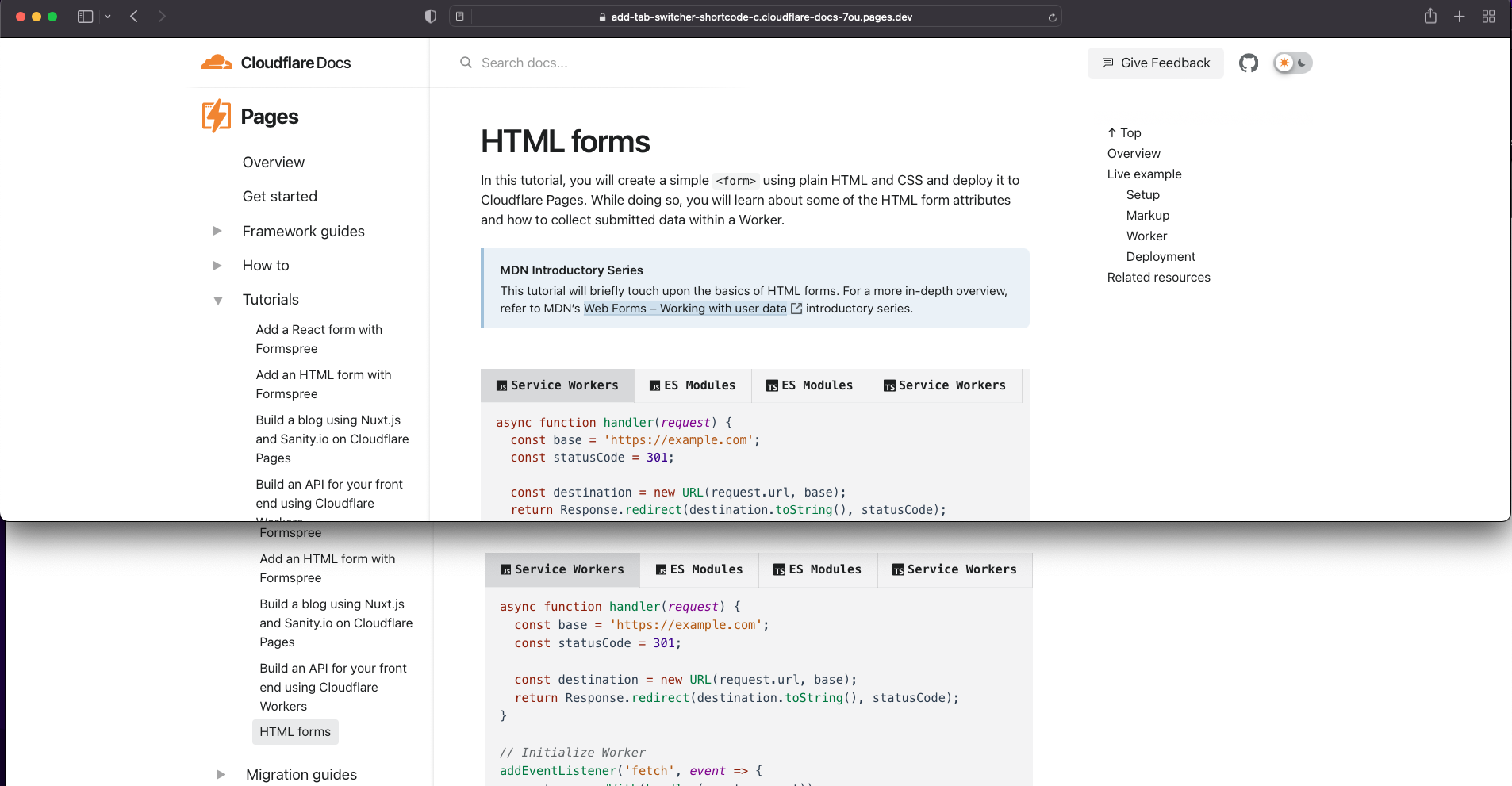The width and height of the screenshot is (1512, 786).
Task: Open the GitHub repository icon
Action: (x=1249, y=63)
